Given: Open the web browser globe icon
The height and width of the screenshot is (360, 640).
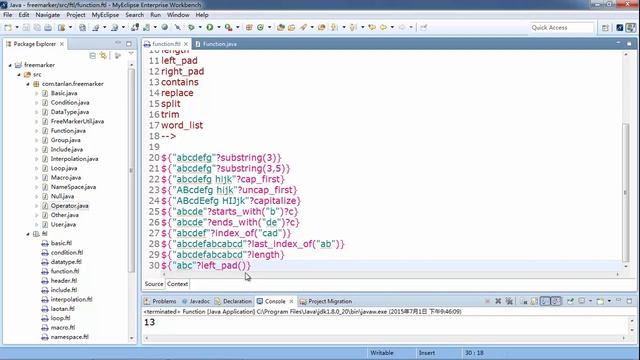Looking at the screenshot, I should [164, 27].
